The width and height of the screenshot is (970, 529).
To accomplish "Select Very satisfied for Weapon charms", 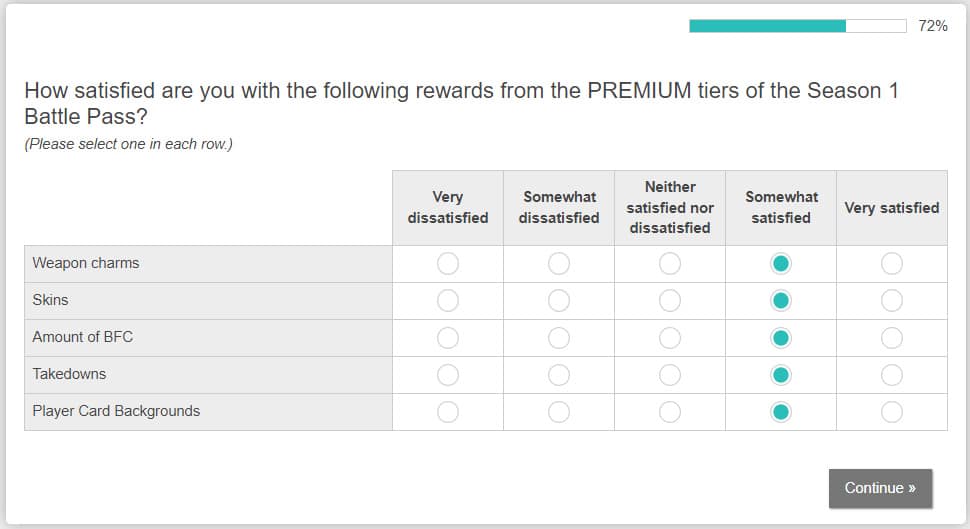I will point(892,263).
